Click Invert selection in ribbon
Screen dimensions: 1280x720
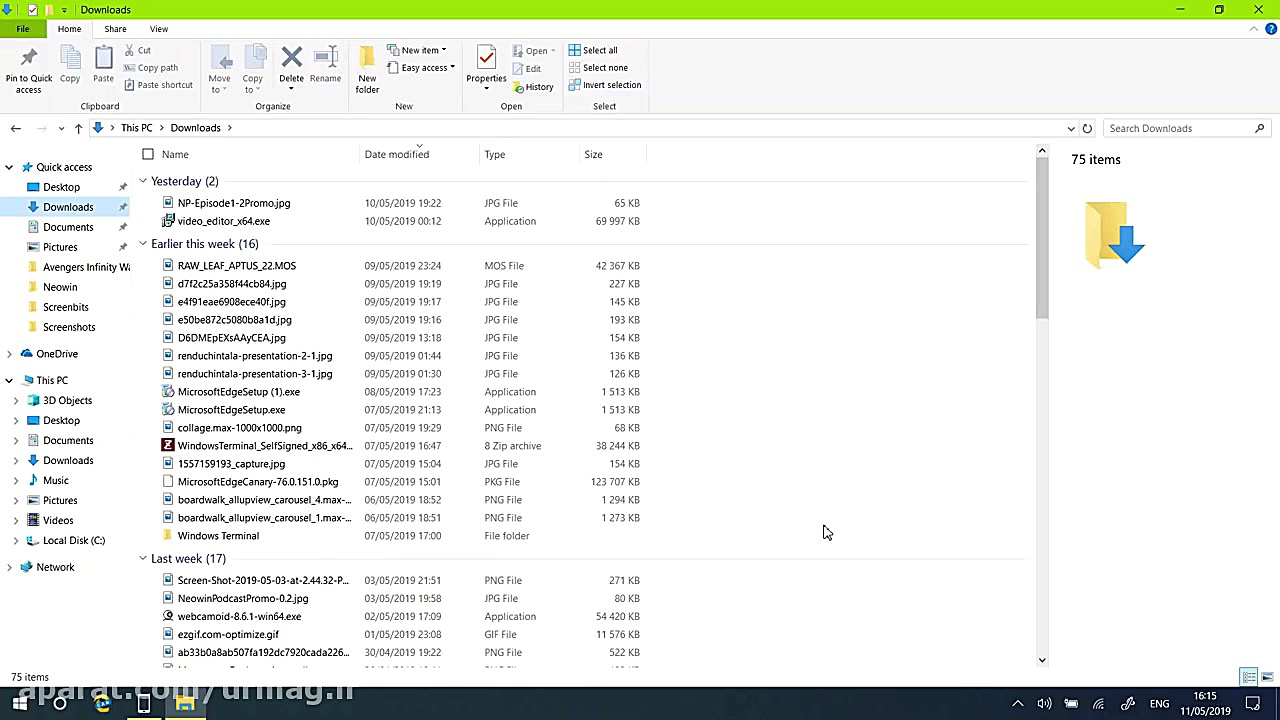coord(605,85)
